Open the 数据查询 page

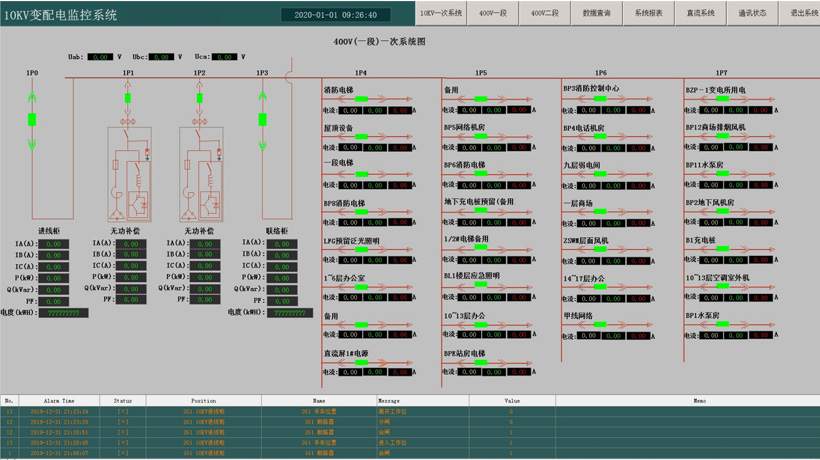pyautogui.click(x=597, y=14)
